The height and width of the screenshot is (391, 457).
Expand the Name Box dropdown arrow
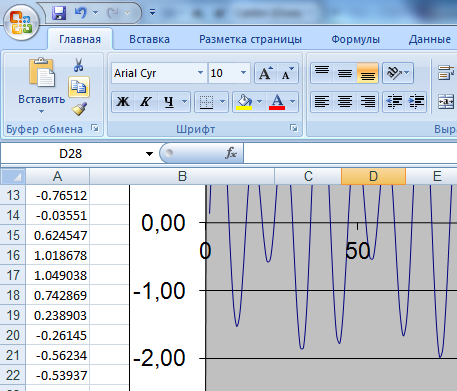pos(149,154)
